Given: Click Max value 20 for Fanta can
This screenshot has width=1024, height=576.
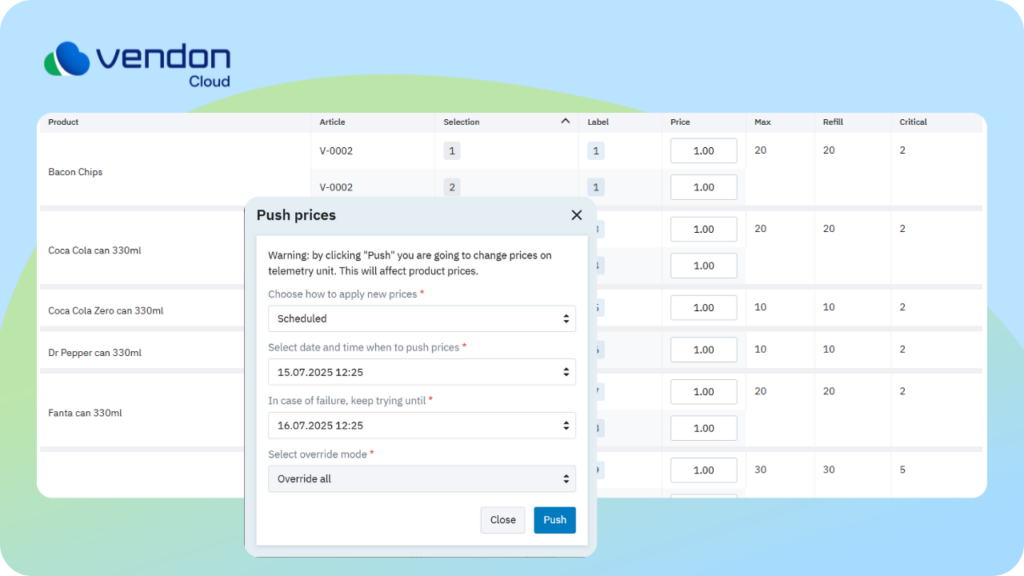Looking at the screenshot, I should [x=760, y=391].
